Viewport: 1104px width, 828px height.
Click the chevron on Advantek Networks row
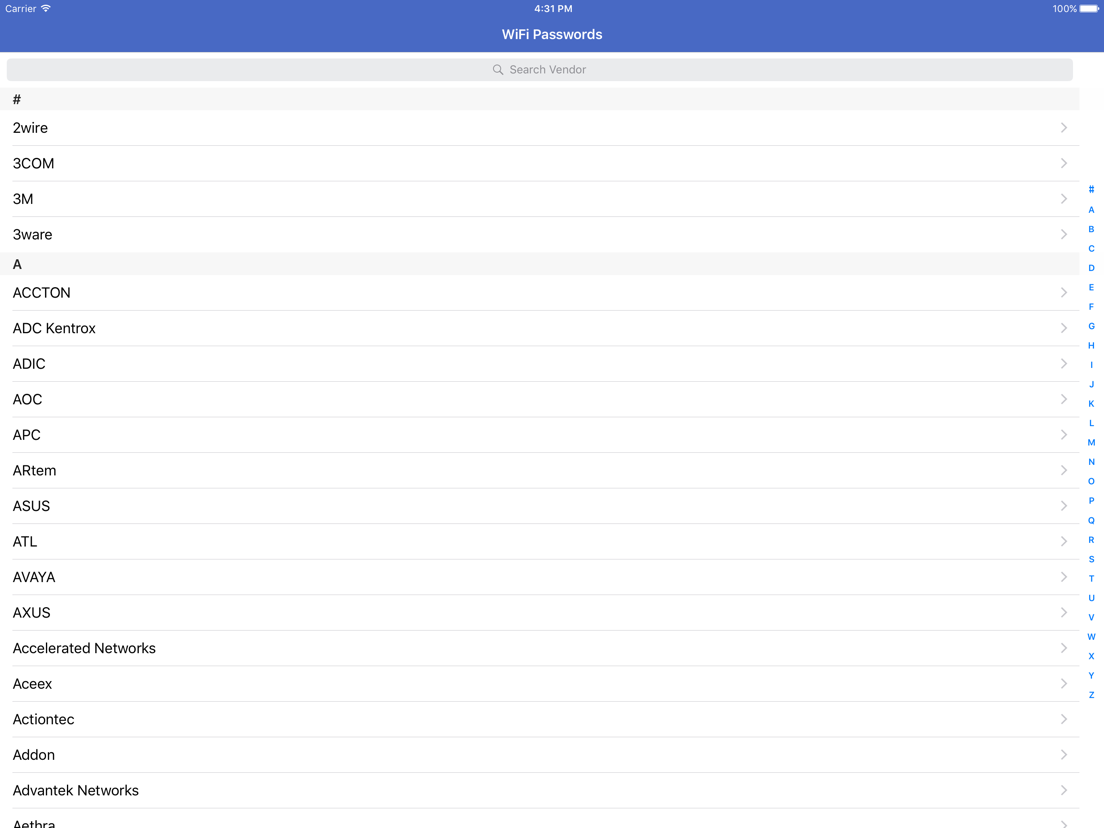tap(1064, 790)
